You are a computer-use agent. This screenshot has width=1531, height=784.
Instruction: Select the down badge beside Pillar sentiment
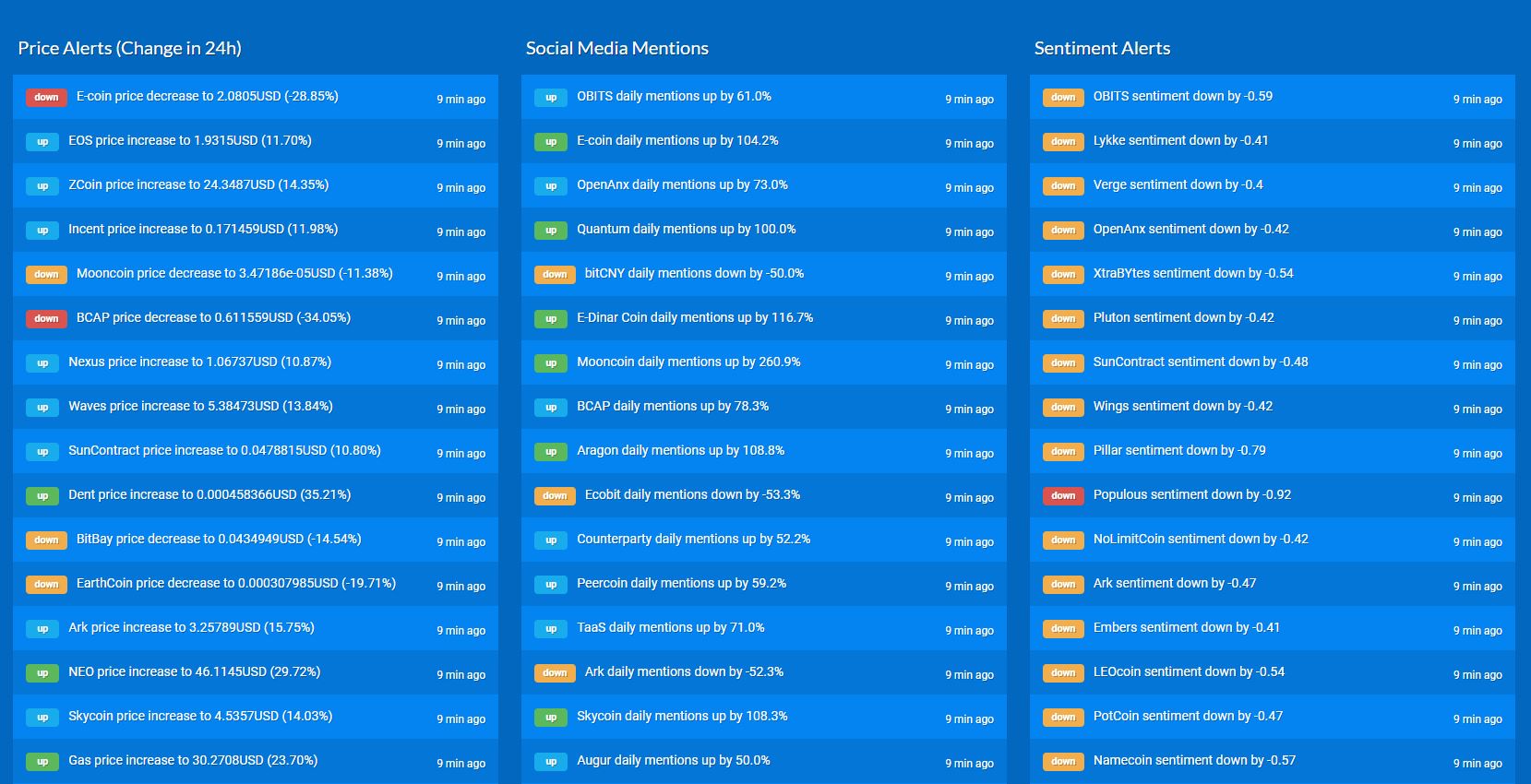tap(1063, 451)
